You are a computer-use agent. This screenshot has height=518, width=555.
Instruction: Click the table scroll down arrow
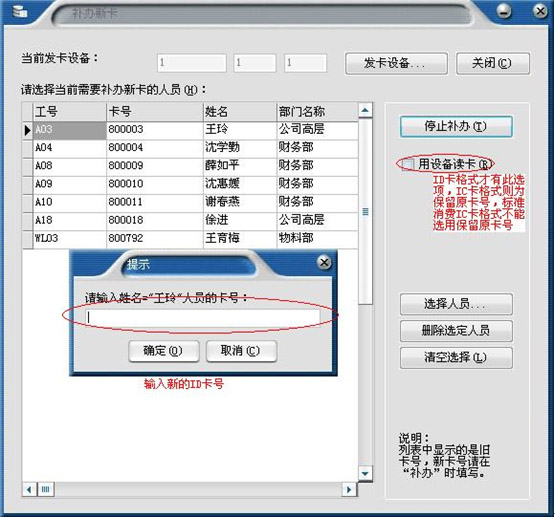(365, 473)
